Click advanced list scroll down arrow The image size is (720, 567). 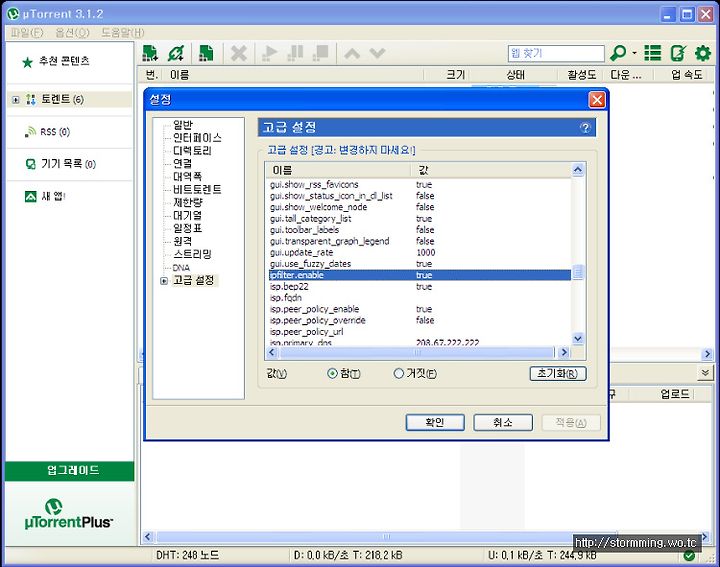(578, 339)
